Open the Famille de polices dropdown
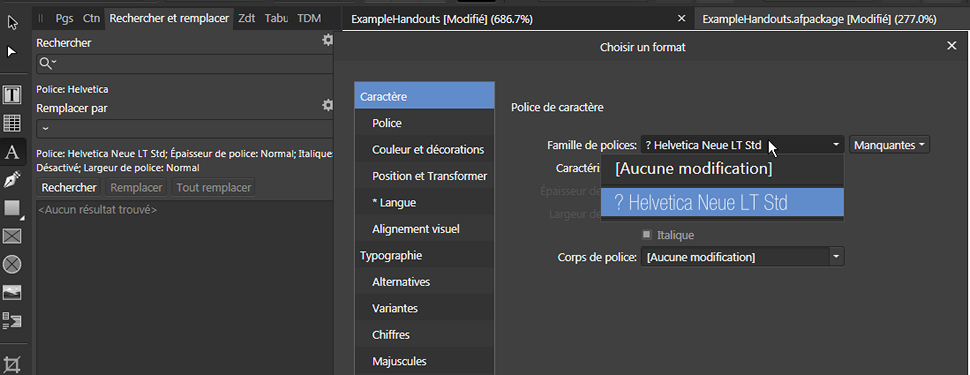This screenshot has height=375, width=970. point(742,145)
